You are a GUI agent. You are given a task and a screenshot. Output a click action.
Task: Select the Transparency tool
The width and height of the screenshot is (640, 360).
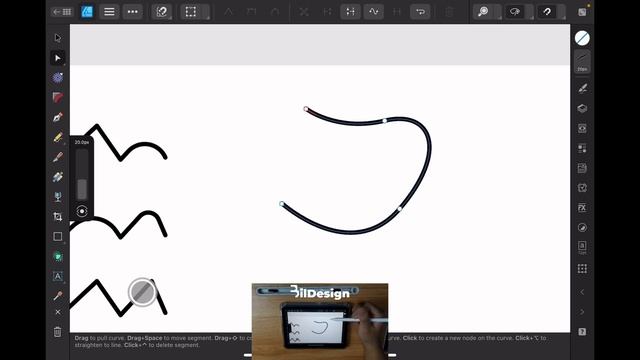coord(58,197)
